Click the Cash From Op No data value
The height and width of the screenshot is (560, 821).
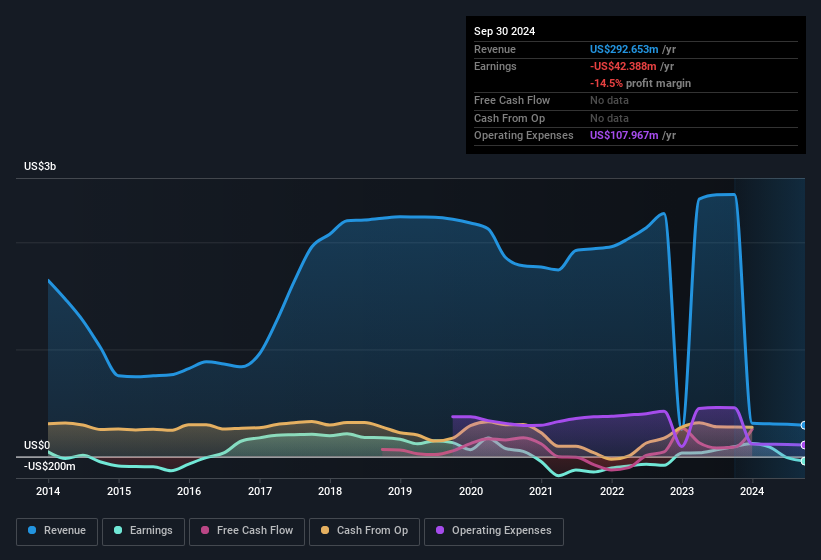[609, 118]
